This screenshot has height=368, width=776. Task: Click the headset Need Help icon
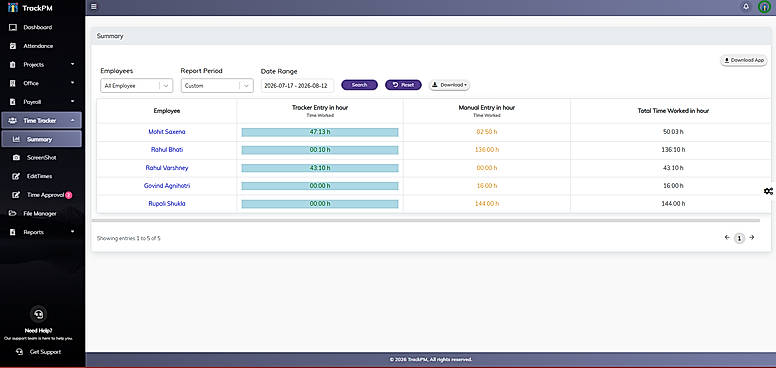coord(39,314)
